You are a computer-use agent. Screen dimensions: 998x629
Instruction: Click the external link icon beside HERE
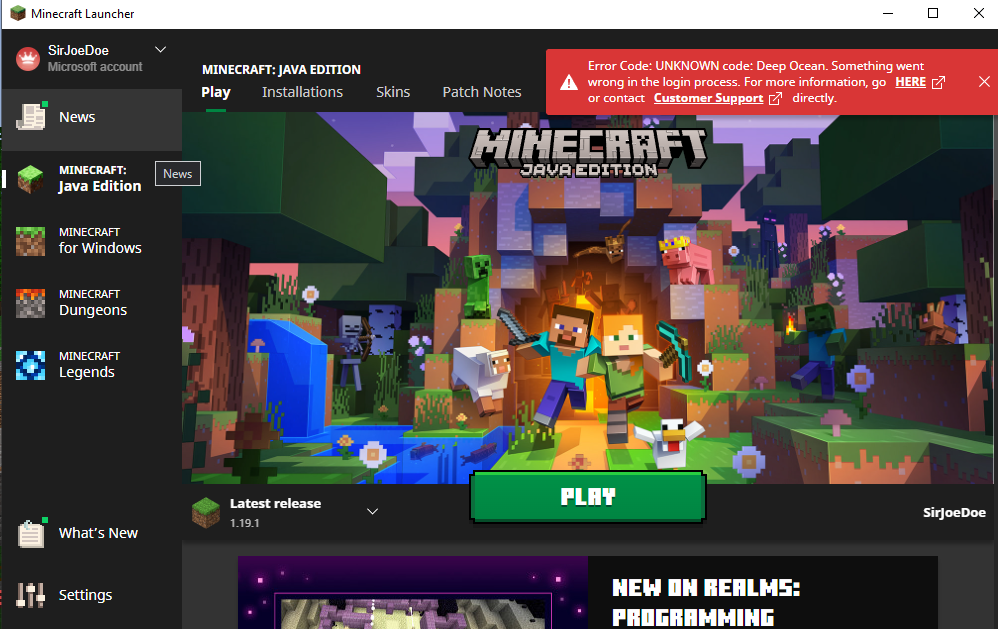pos(938,82)
